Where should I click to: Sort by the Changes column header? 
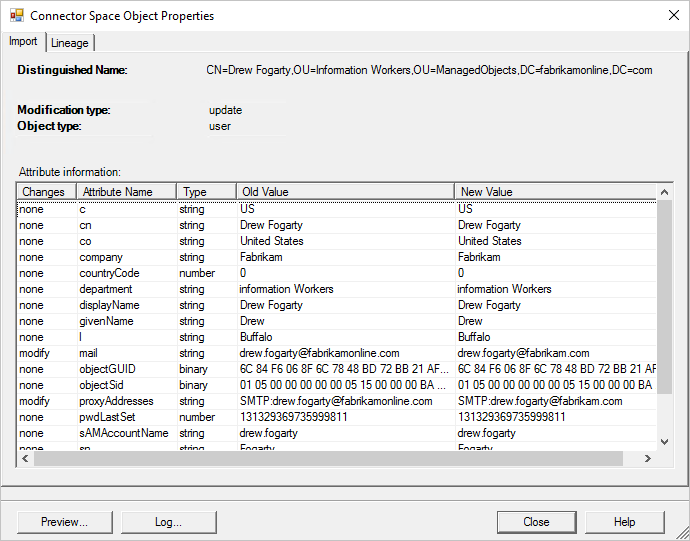coord(44,192)
